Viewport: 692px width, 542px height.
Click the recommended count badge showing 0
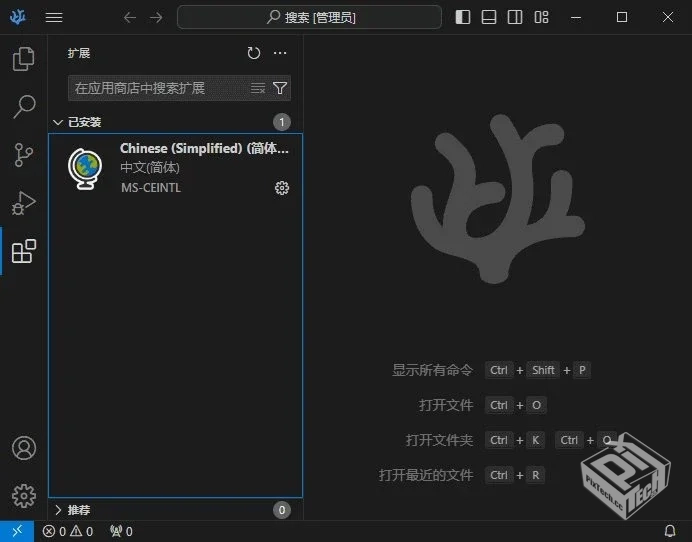(x=282, y=510)
